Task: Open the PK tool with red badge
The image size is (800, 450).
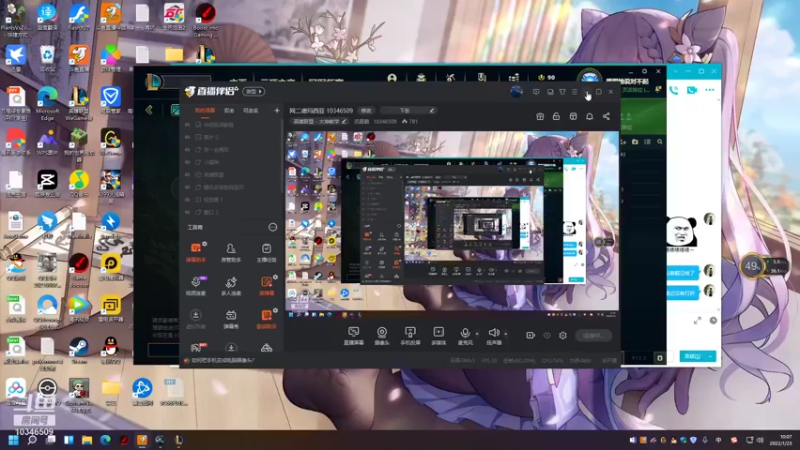Action: (x=196, y=348)
